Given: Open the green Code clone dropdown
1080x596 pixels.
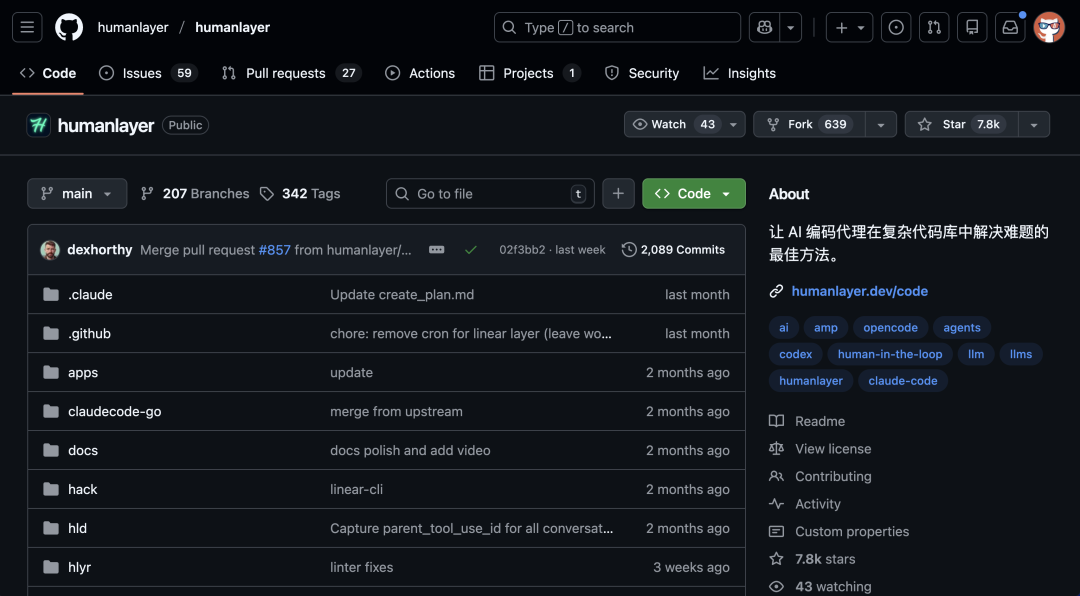Looking at the screenshot, I should [x=694, y=194].
